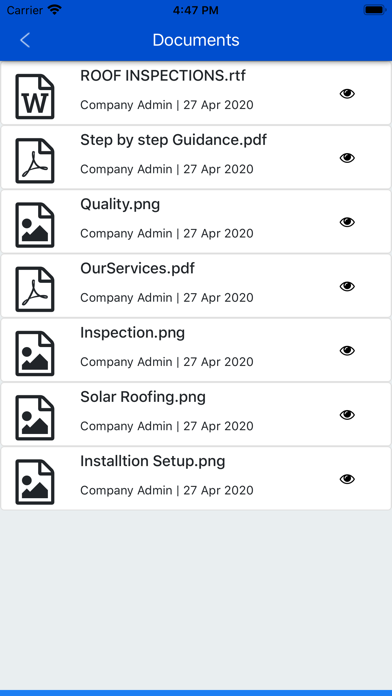The width and height of the screenshot is (392, 696).
Task: Click the Documents header title
Action: (x=196, y=40)
